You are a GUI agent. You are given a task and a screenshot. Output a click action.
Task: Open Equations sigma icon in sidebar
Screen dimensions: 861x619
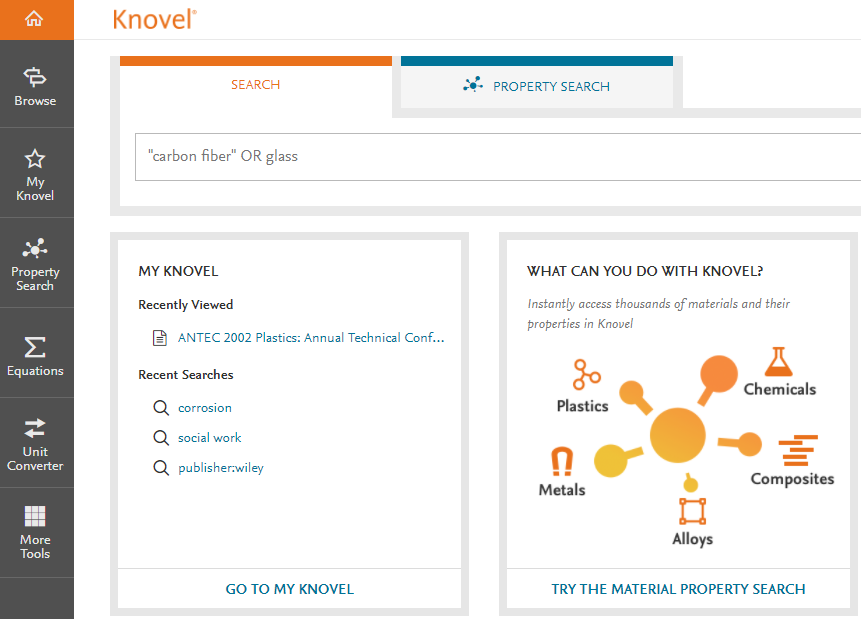[35, 347]
